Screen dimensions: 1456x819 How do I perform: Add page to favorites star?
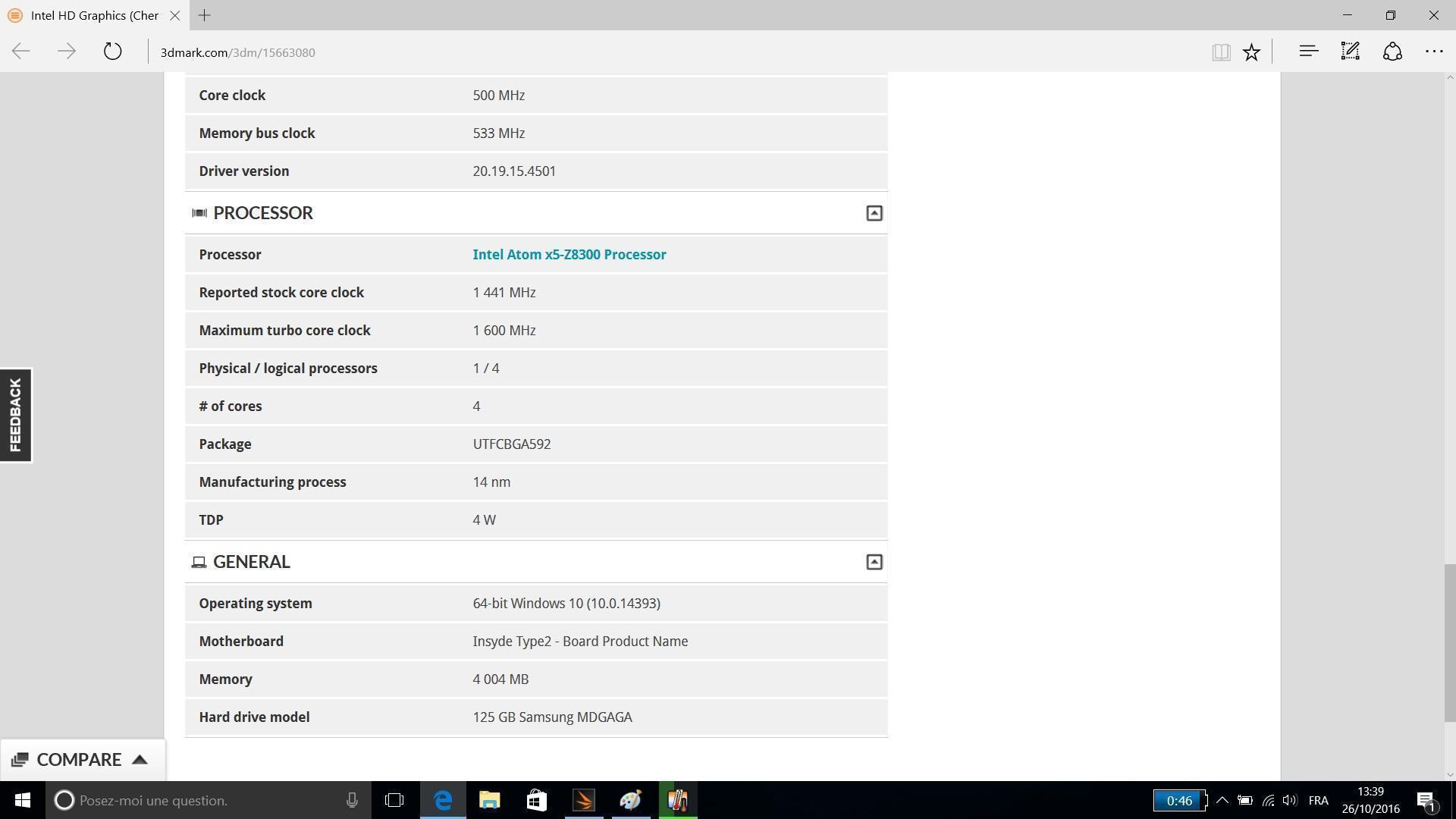(1251, 52)
